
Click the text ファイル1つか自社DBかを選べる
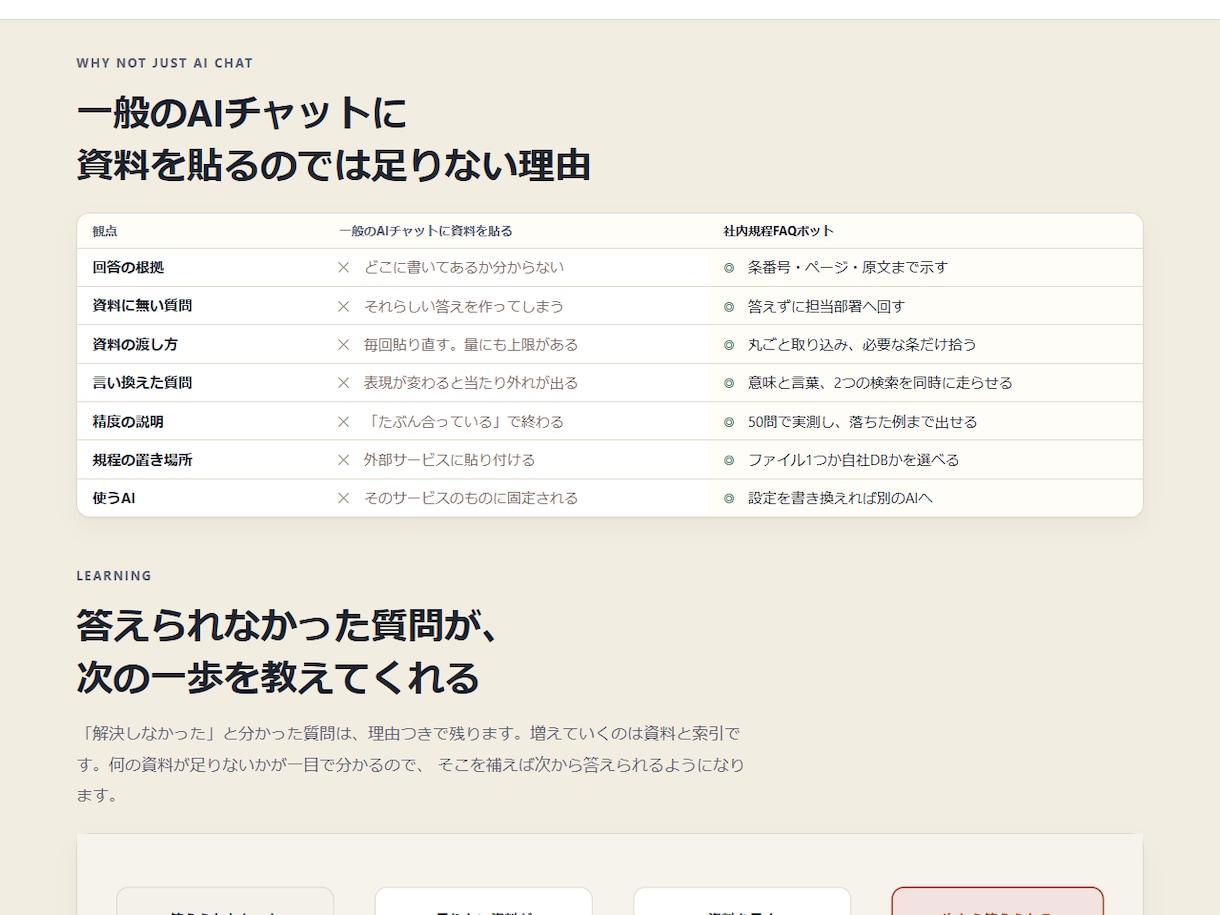click(x=854, y=460)
